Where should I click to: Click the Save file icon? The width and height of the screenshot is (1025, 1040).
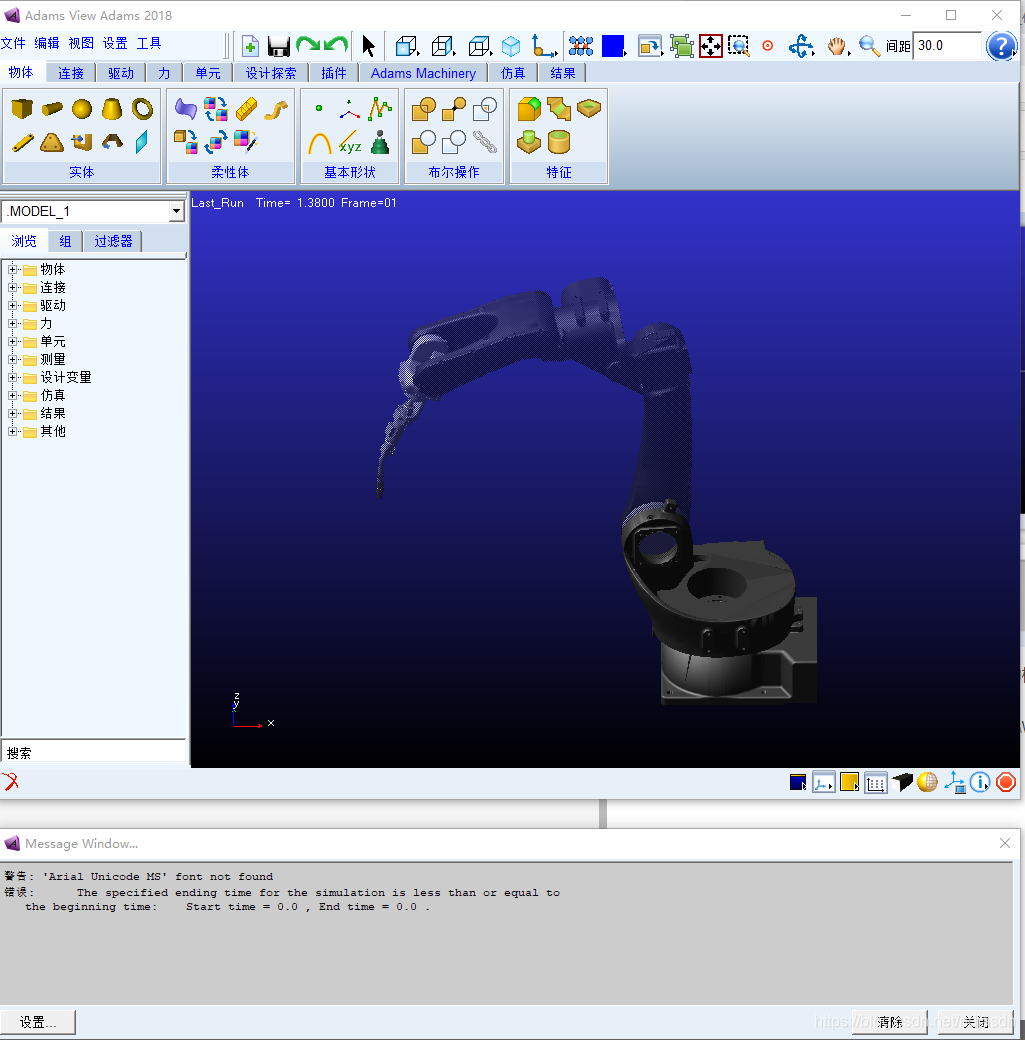279,46
